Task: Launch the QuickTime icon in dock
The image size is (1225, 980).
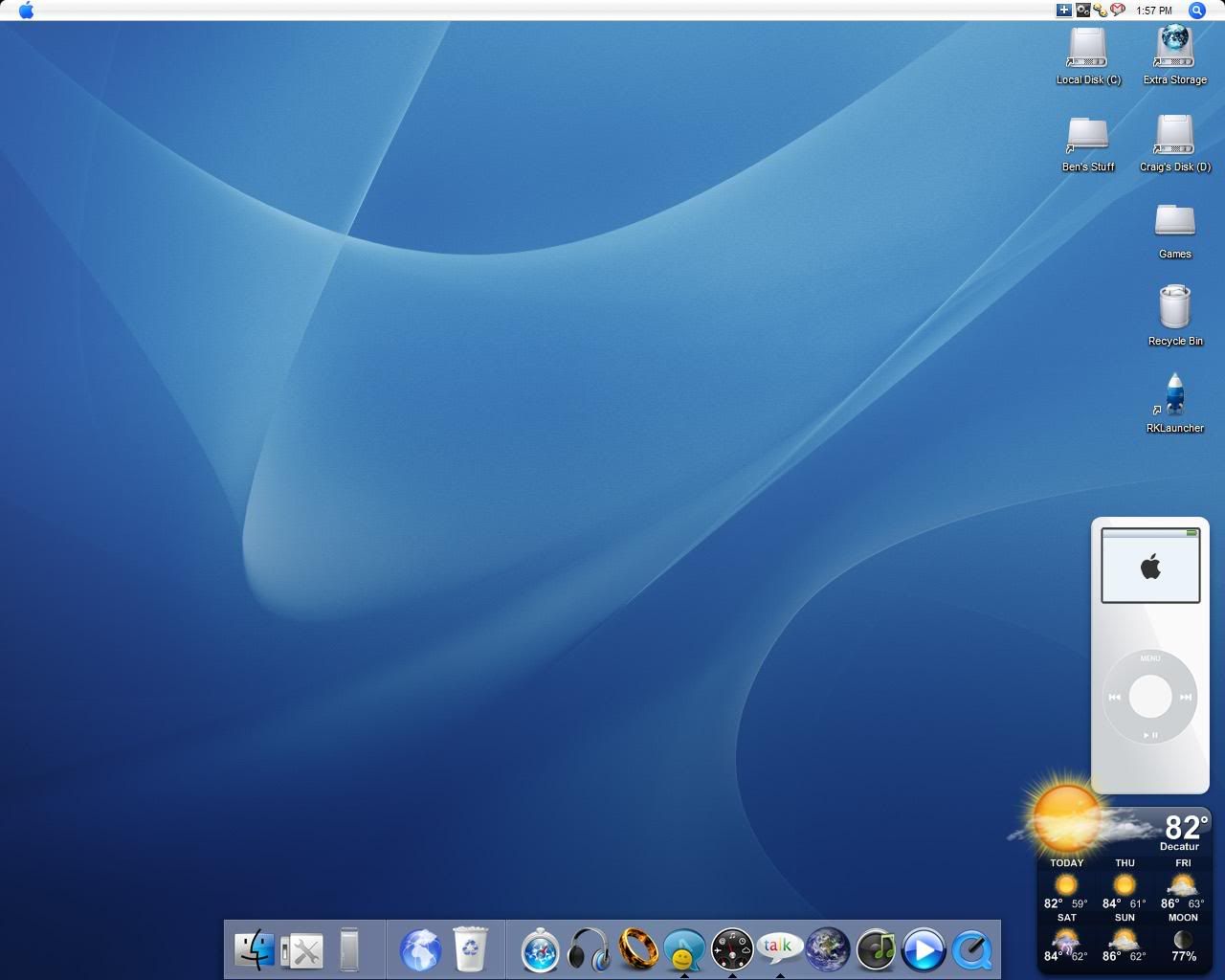Action: pyautogui.click(x=972, y=950)
